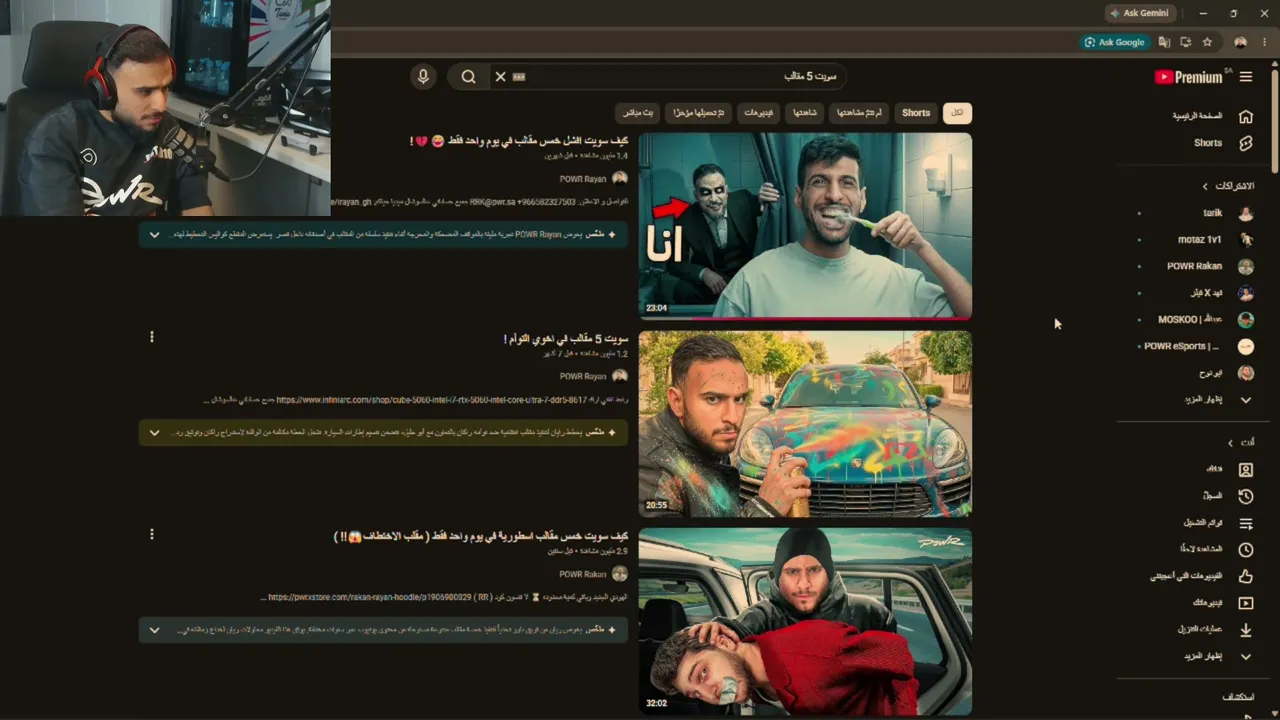Select the Shorts filter chip

916,113
